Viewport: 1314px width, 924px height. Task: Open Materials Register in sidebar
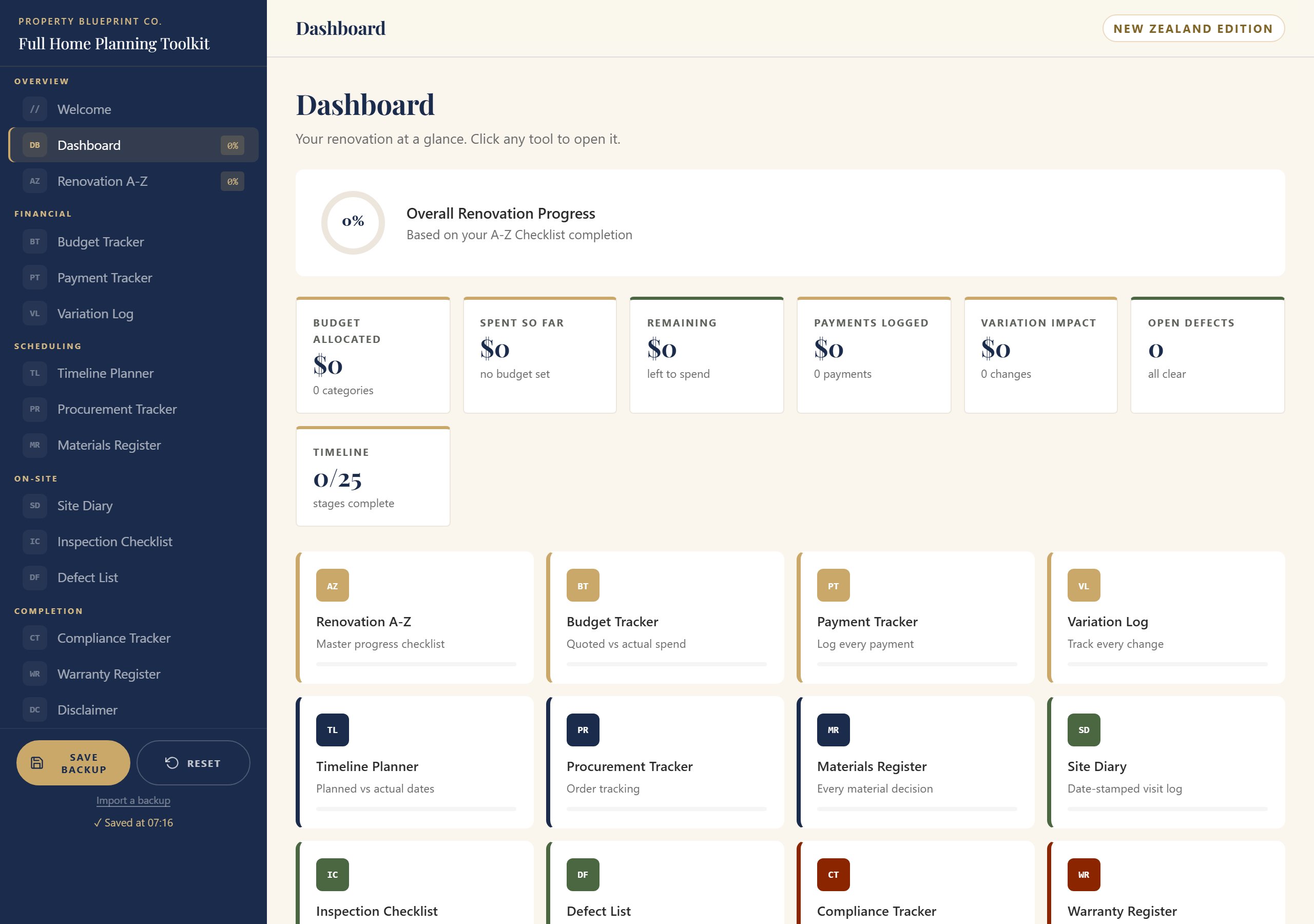pyautogui.click(x=133, y=446)
